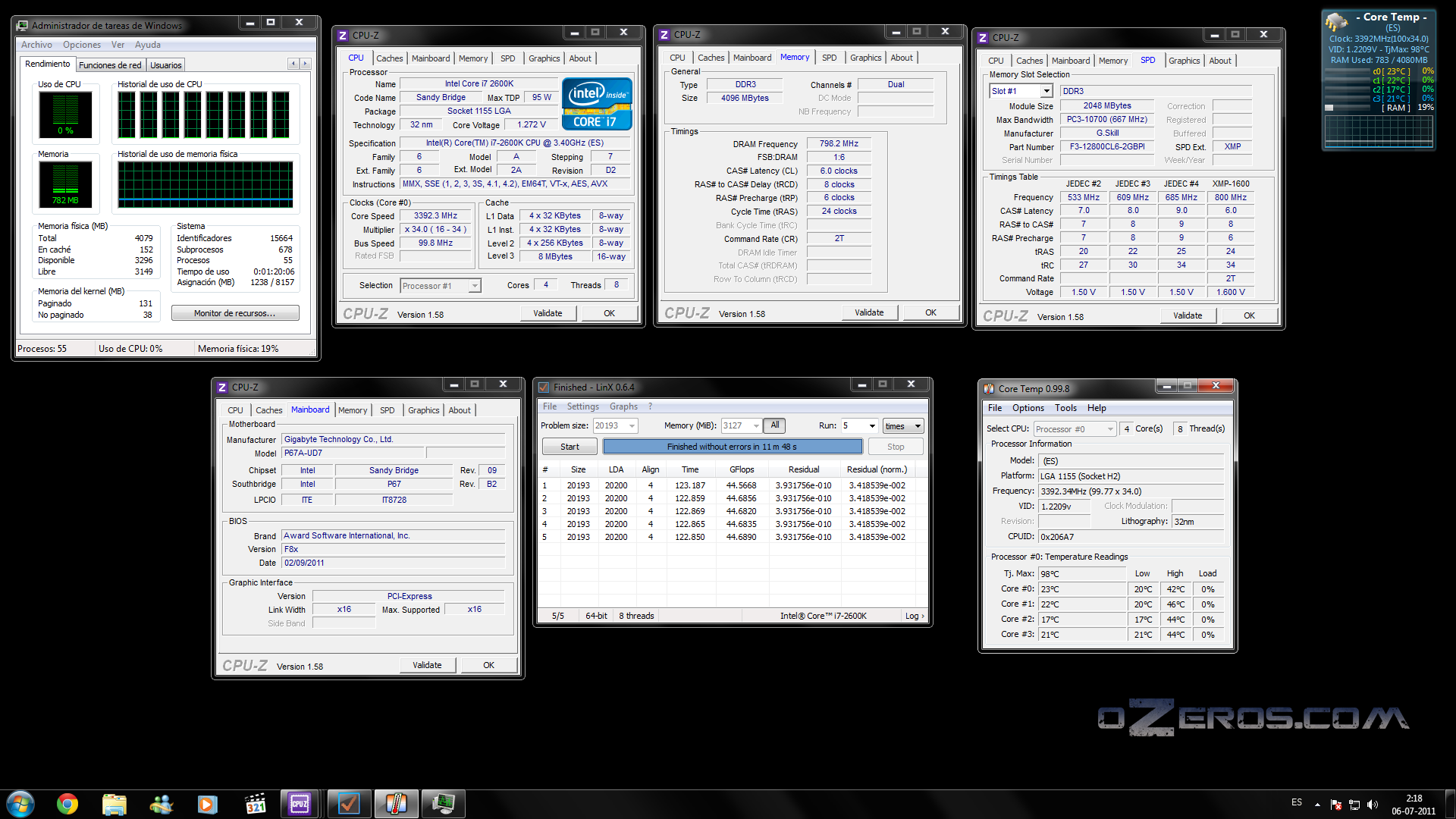The width and height of the screenshot is (1456, 819).
Task: Open network icon in system tray
Action: (1354, 805)
